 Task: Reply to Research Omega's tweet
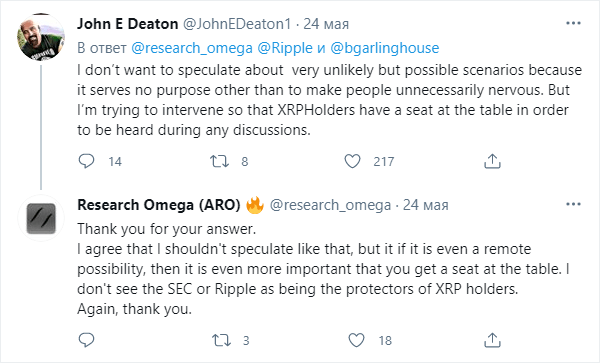[x=86, y=340]
